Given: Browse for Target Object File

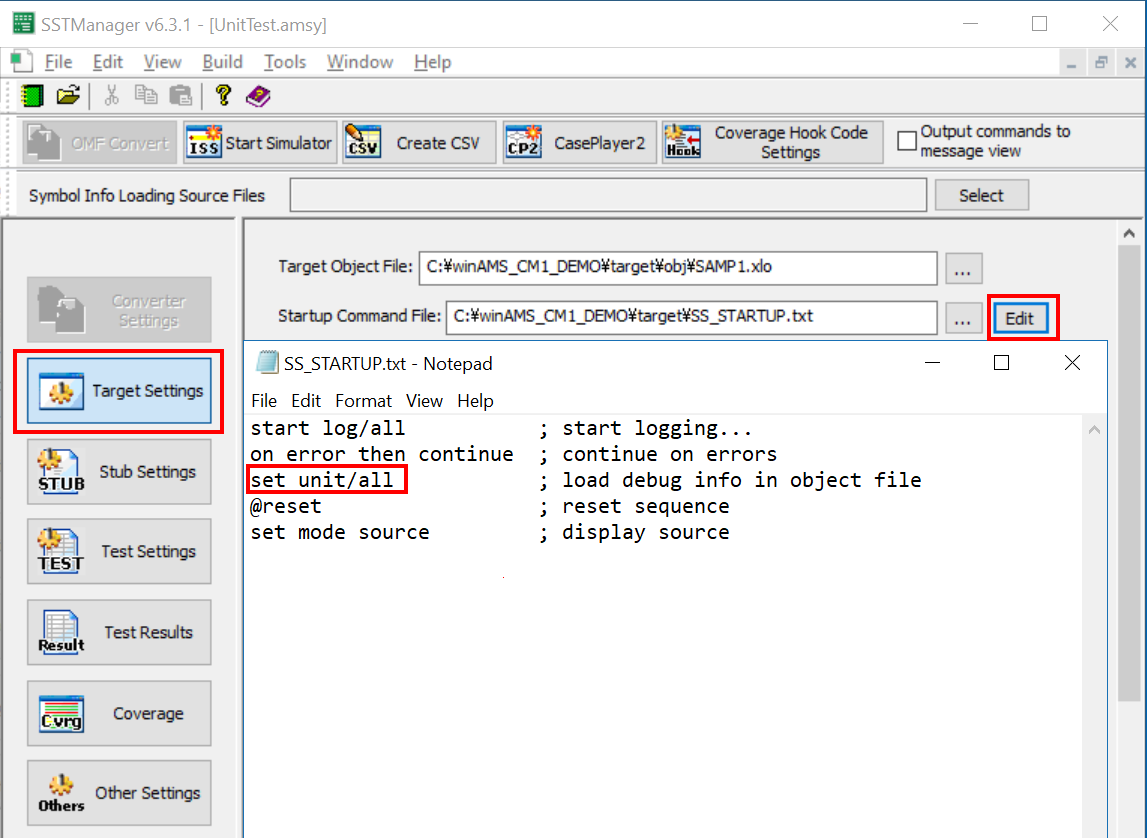Looking at the screenshot, I should coord(963,268).
